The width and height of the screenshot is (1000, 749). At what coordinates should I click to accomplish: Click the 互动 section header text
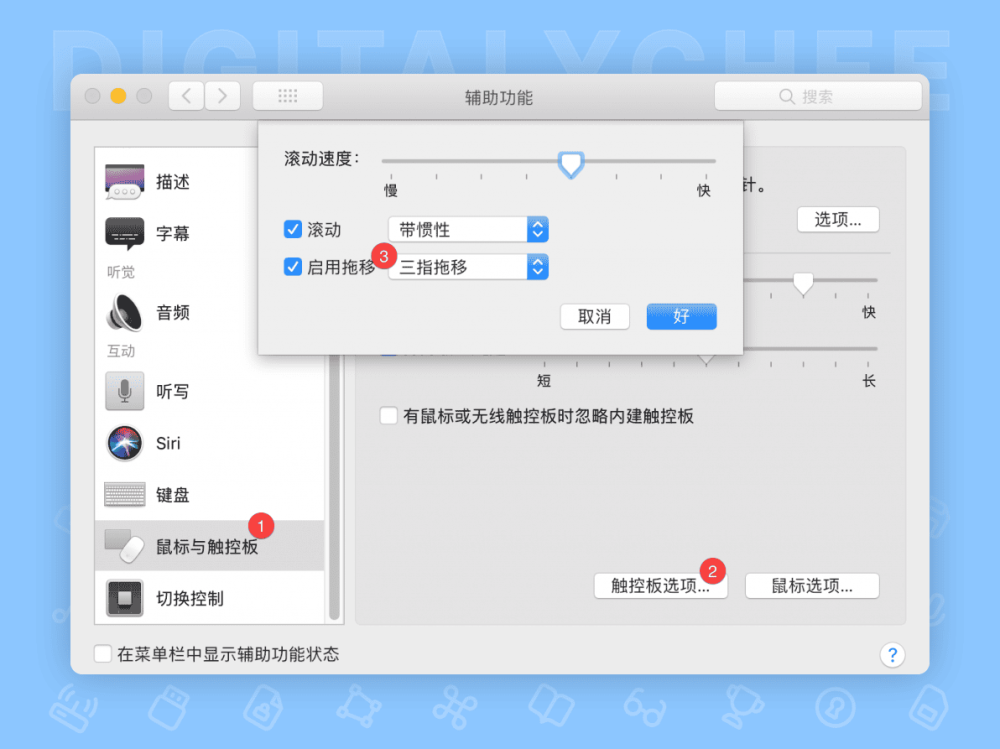pyautogui.click(x=121, y=351)
